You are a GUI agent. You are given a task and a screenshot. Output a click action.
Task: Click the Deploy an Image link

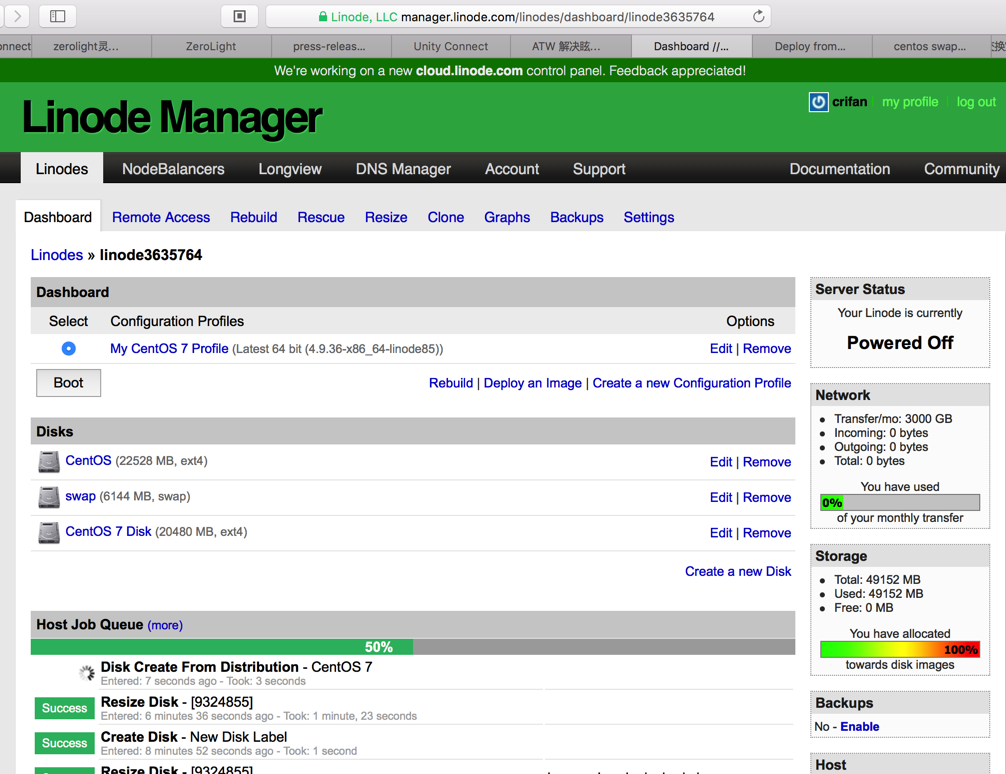[533, 383]
